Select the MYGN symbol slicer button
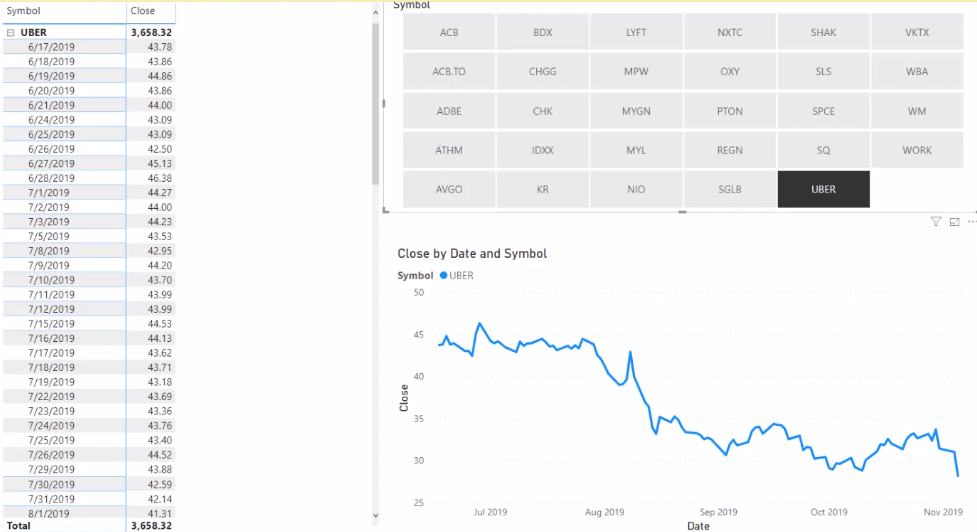Screen dimensions: 977x532 point(636,111)
